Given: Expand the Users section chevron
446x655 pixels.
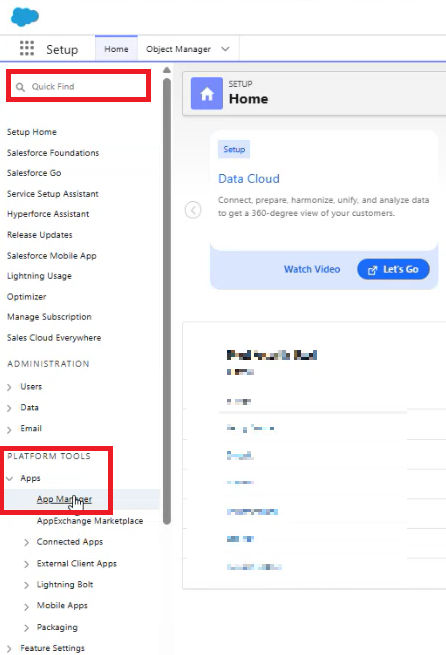Looking at the screenshot, I should [9, 387].
